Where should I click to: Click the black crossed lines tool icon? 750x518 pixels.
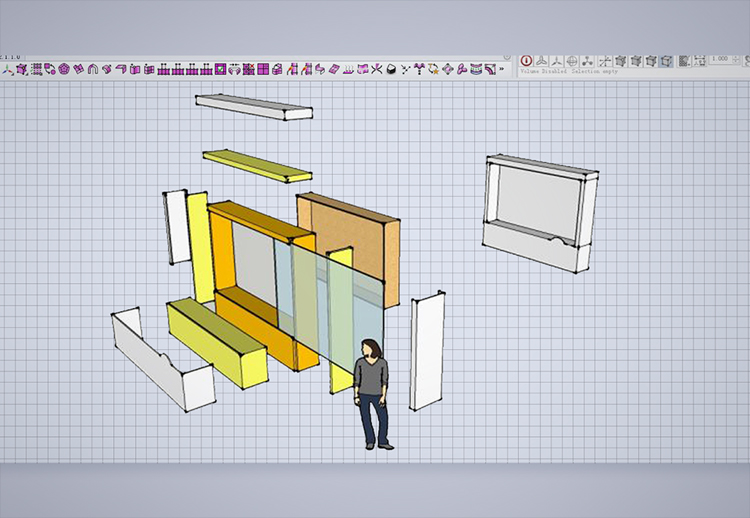pos(377,69)
